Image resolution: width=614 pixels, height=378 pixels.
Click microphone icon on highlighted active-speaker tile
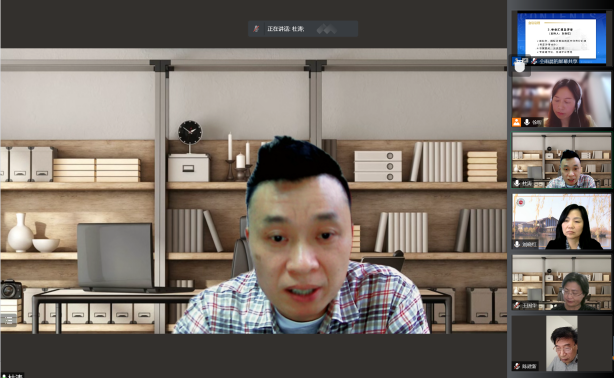tap(517, 183)
